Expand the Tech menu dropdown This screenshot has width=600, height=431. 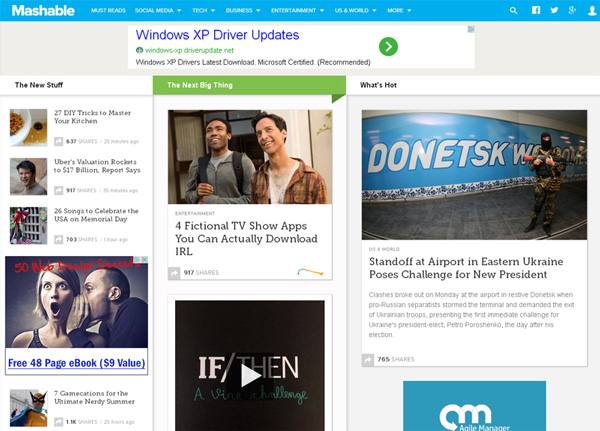point(203,10)
